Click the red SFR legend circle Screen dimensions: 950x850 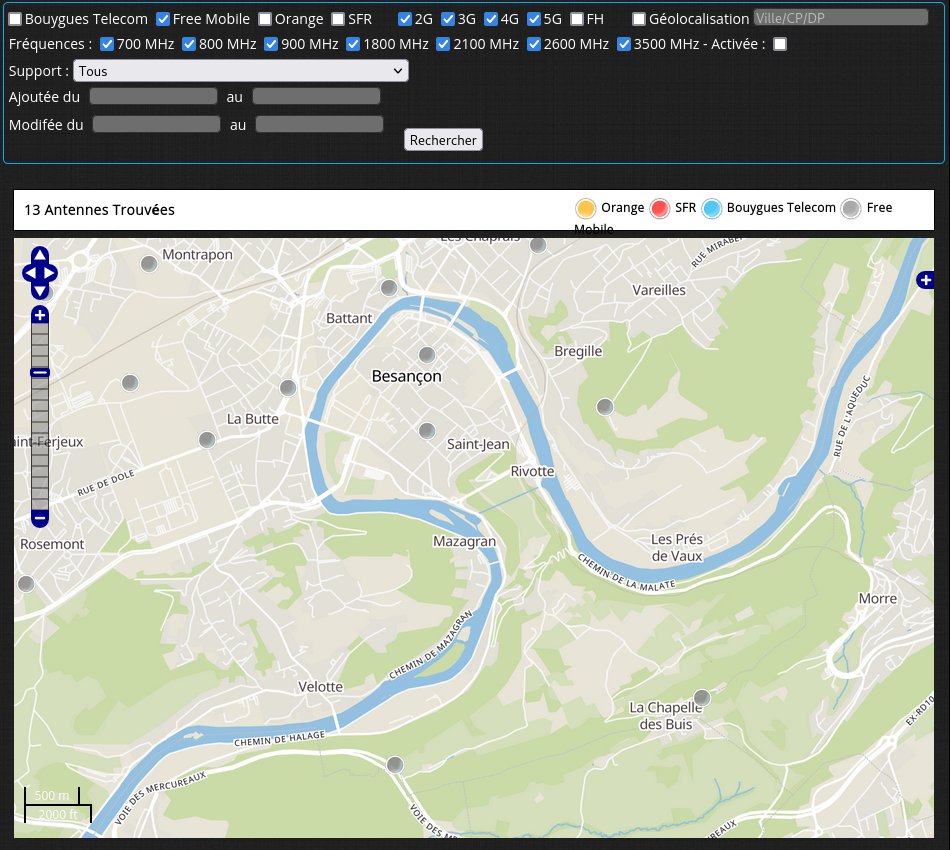pos(660,208)
